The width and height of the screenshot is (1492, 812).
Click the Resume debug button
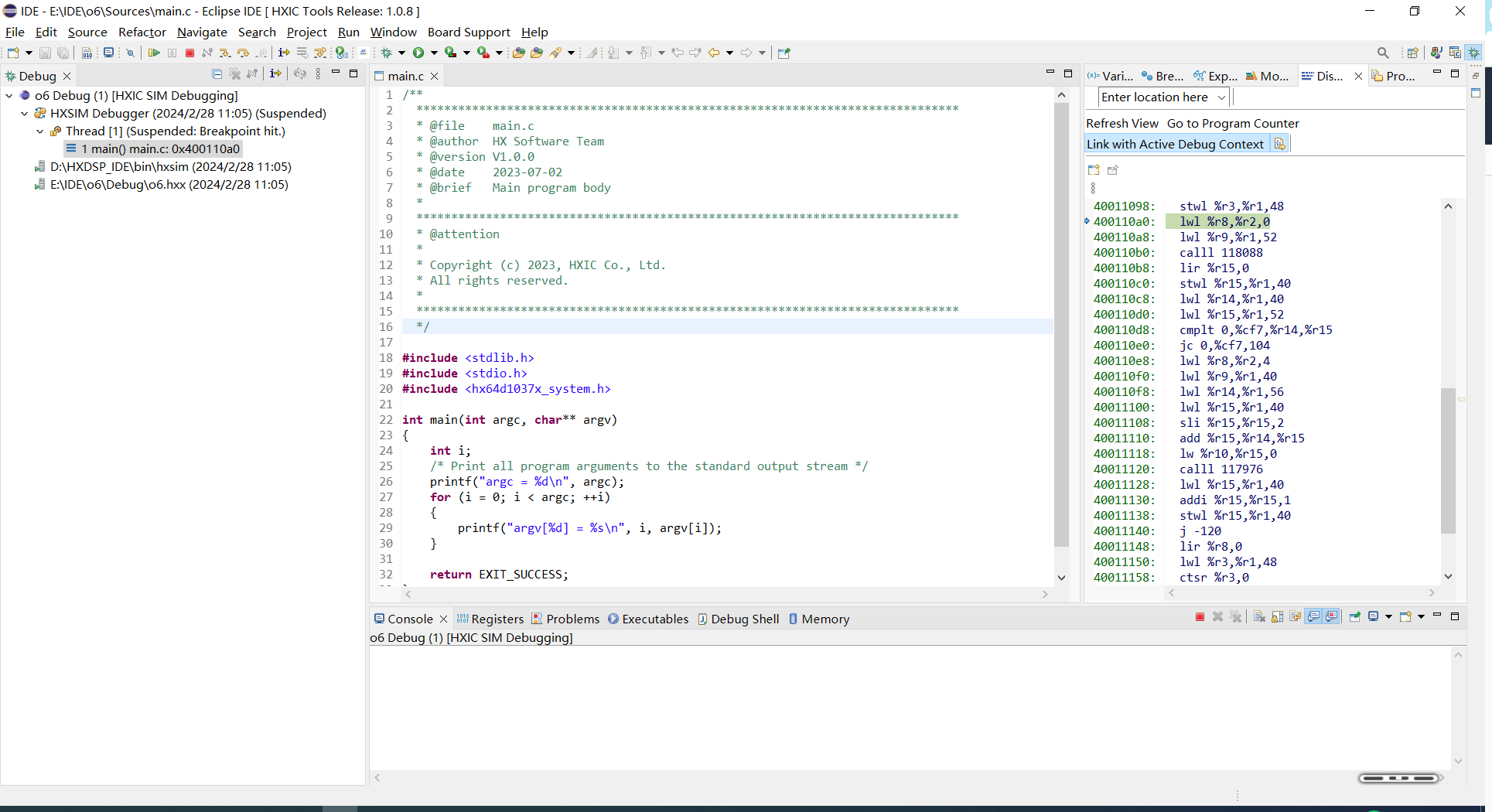(x=154, y=53)
